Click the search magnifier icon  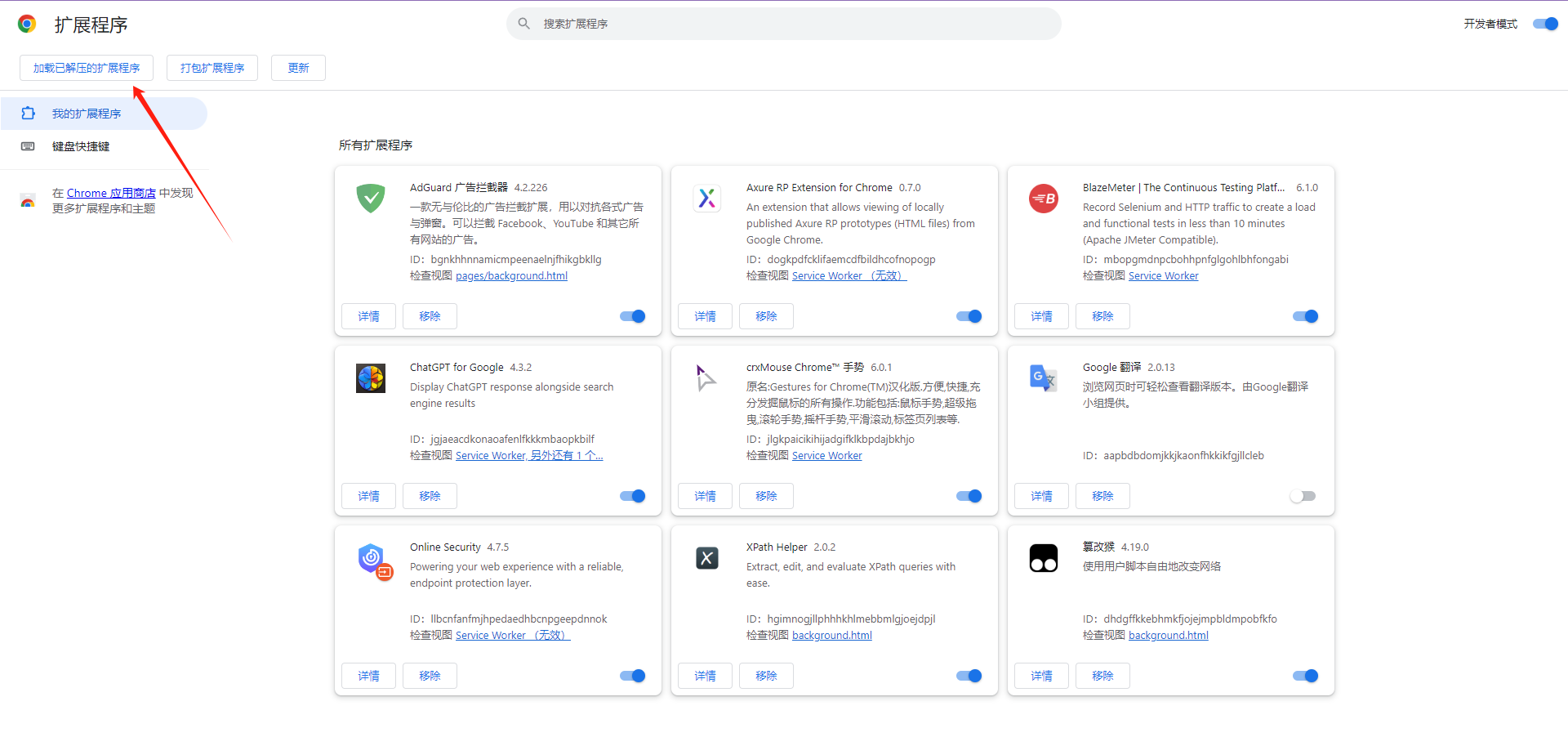tap(524, 24)
